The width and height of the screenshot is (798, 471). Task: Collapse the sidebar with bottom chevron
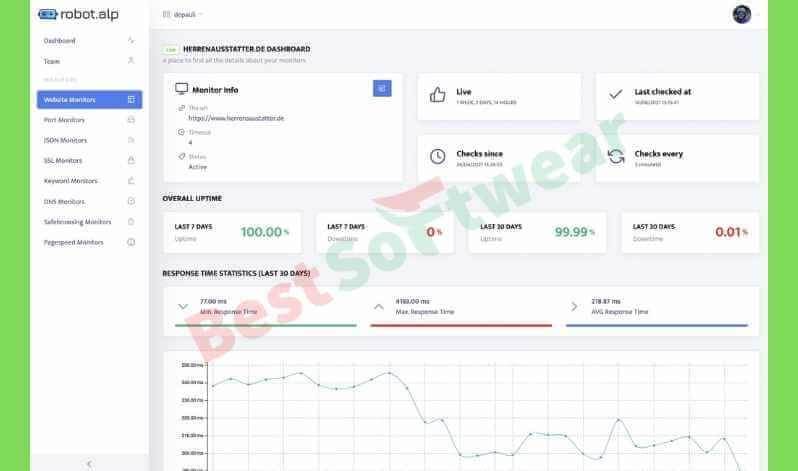(89, 464)
